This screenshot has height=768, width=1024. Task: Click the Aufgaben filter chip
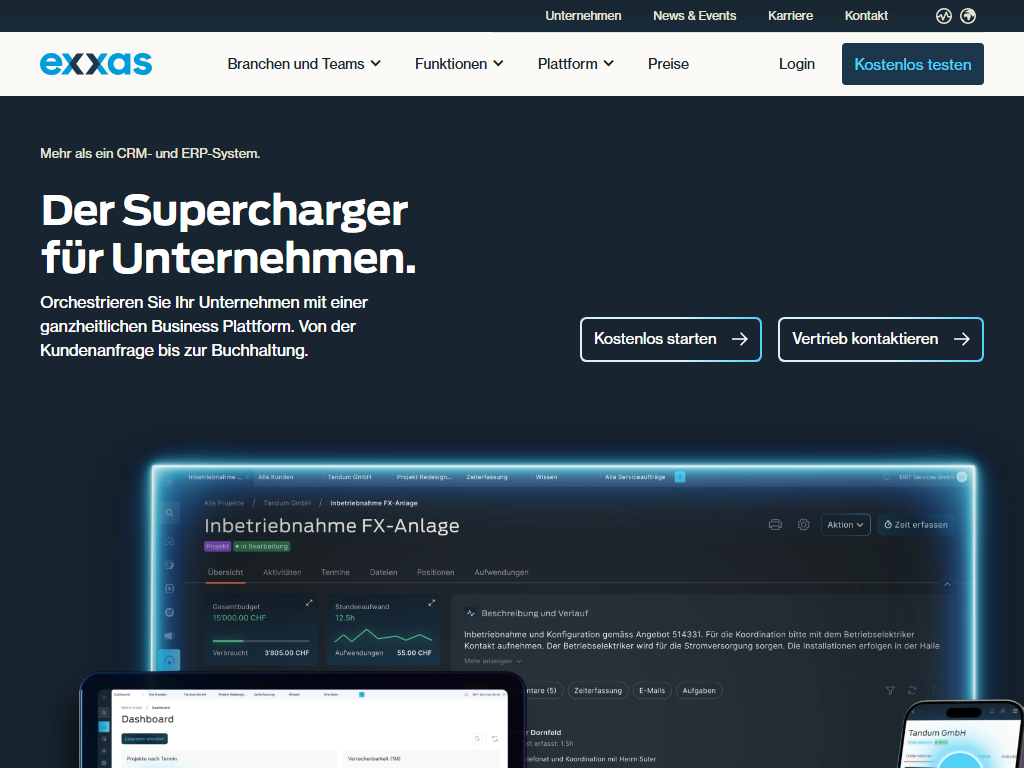tap(699, 690)
